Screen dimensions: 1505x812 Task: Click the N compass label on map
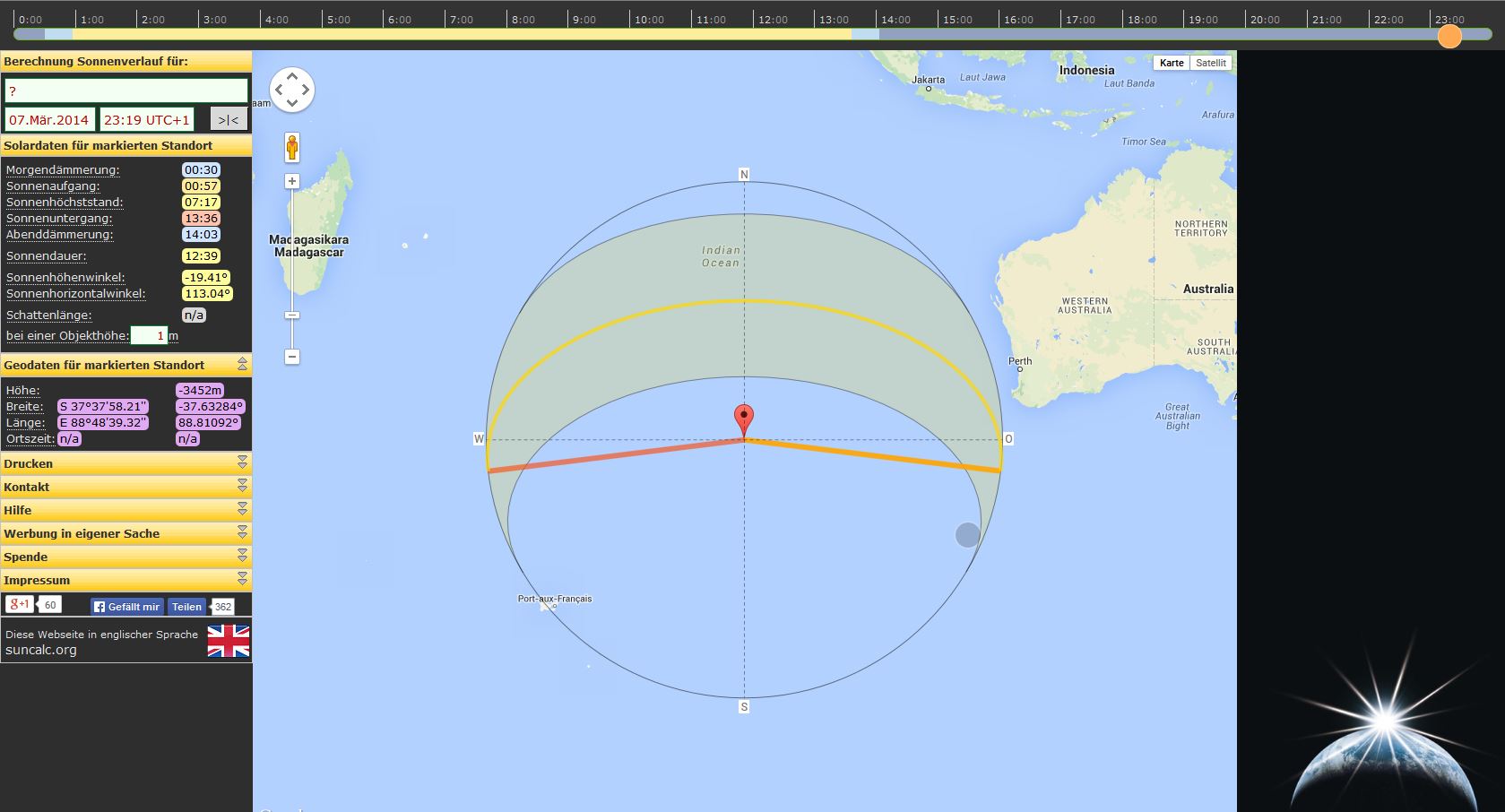744,175
